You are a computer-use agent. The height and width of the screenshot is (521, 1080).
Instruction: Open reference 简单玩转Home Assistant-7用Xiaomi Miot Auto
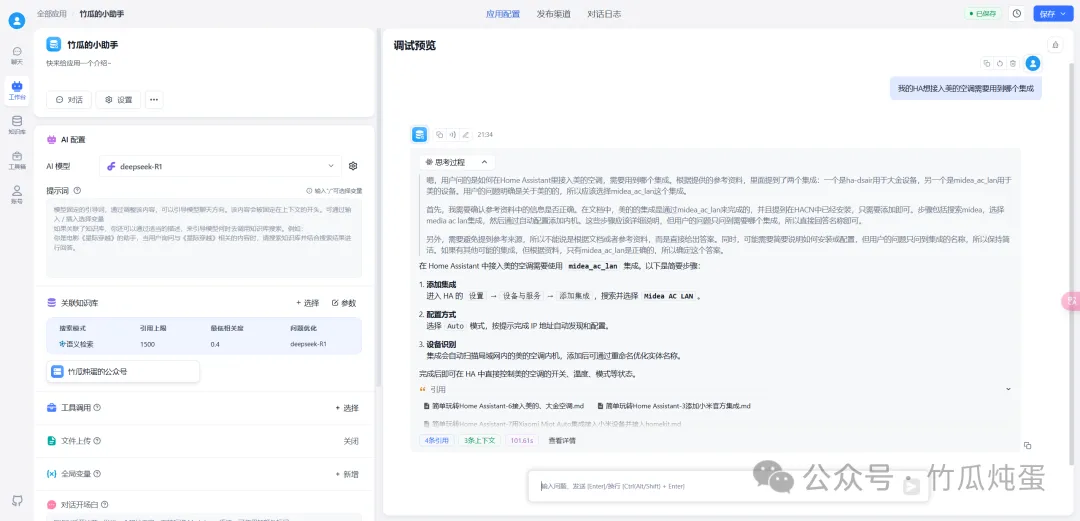[x=552, y=424]
